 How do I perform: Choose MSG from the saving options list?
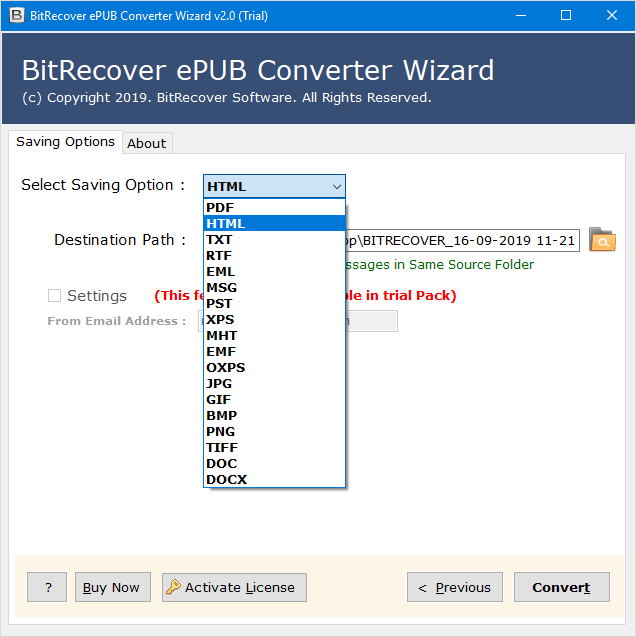274,288
